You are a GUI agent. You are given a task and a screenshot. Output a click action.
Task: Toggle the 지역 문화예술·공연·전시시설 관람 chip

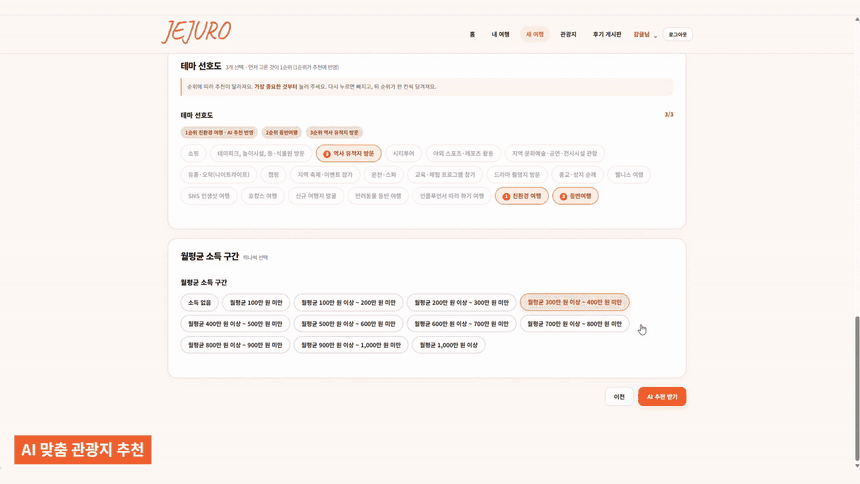[555, 154]
